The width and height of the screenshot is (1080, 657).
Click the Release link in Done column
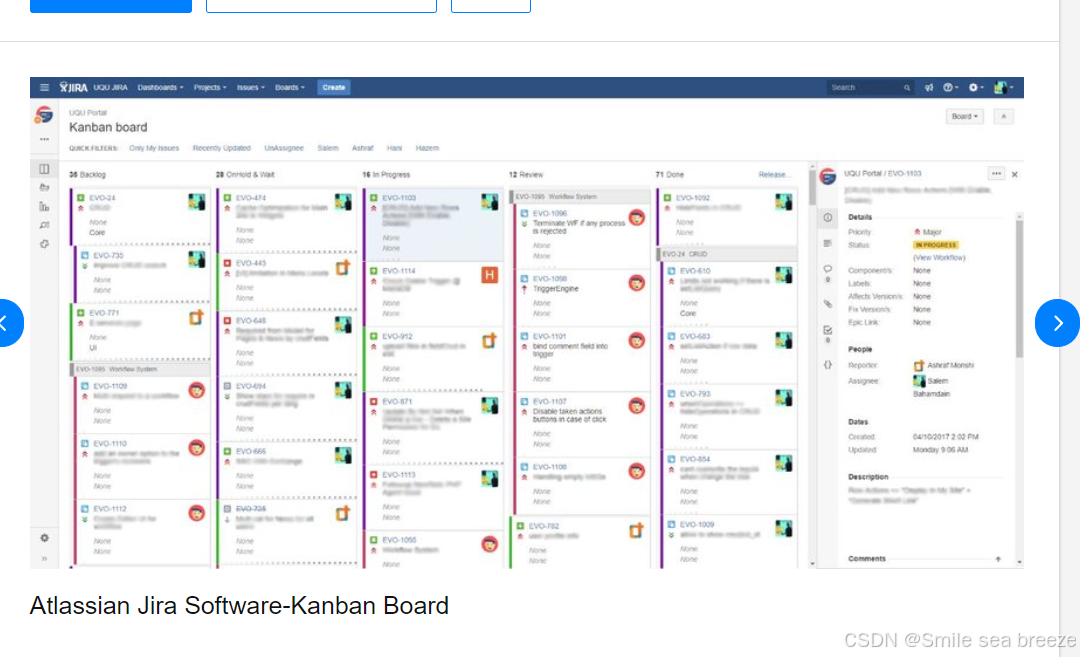point(774,175)
